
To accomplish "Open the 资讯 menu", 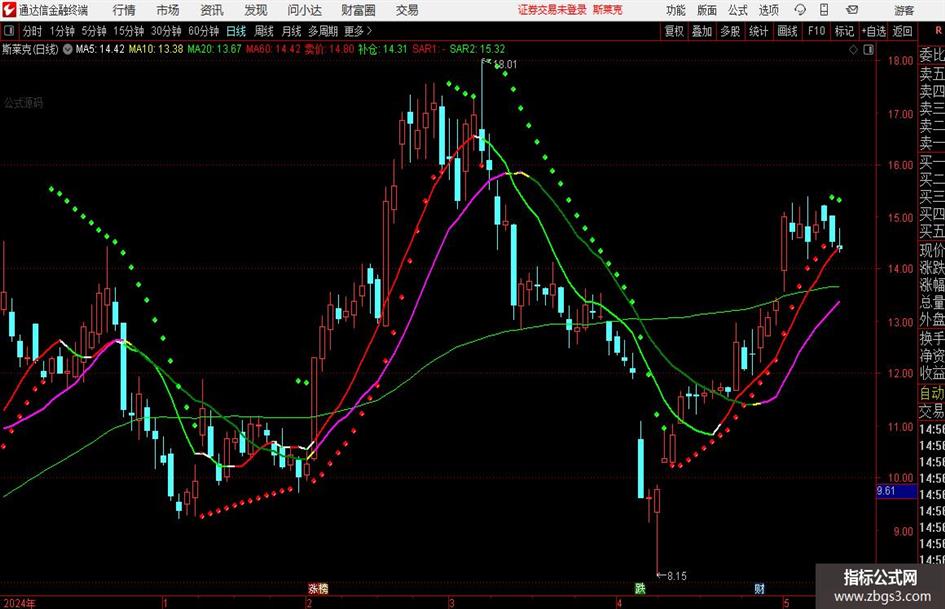I will (212, 10).
